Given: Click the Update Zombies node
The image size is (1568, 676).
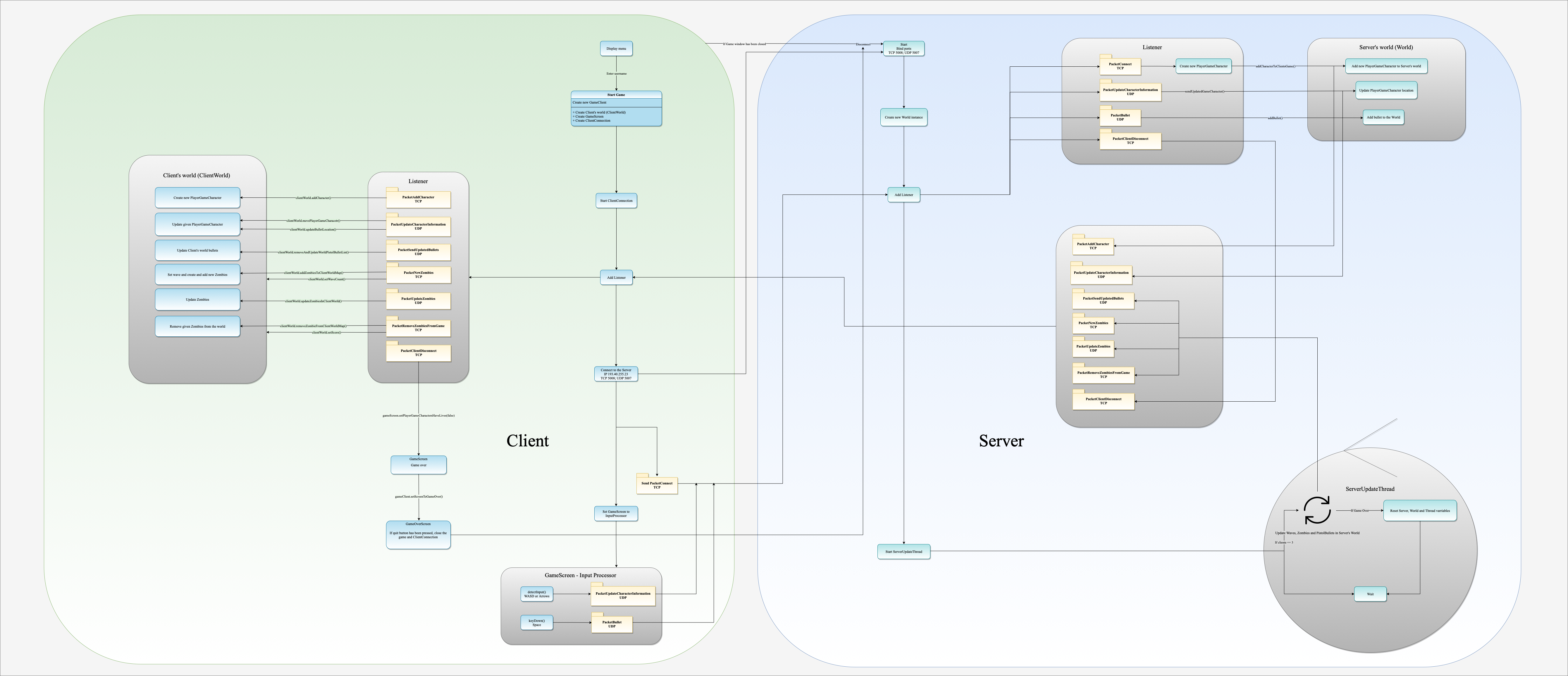Looking at the screenshot, I should [x=197, y=300].
